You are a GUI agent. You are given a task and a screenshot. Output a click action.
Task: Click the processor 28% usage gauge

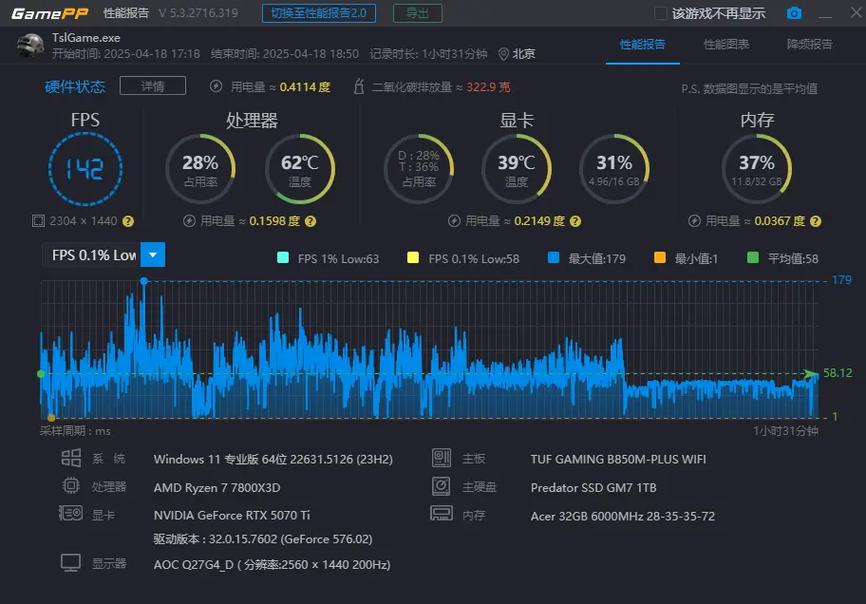pyautogui.click(x=200, y=169)
